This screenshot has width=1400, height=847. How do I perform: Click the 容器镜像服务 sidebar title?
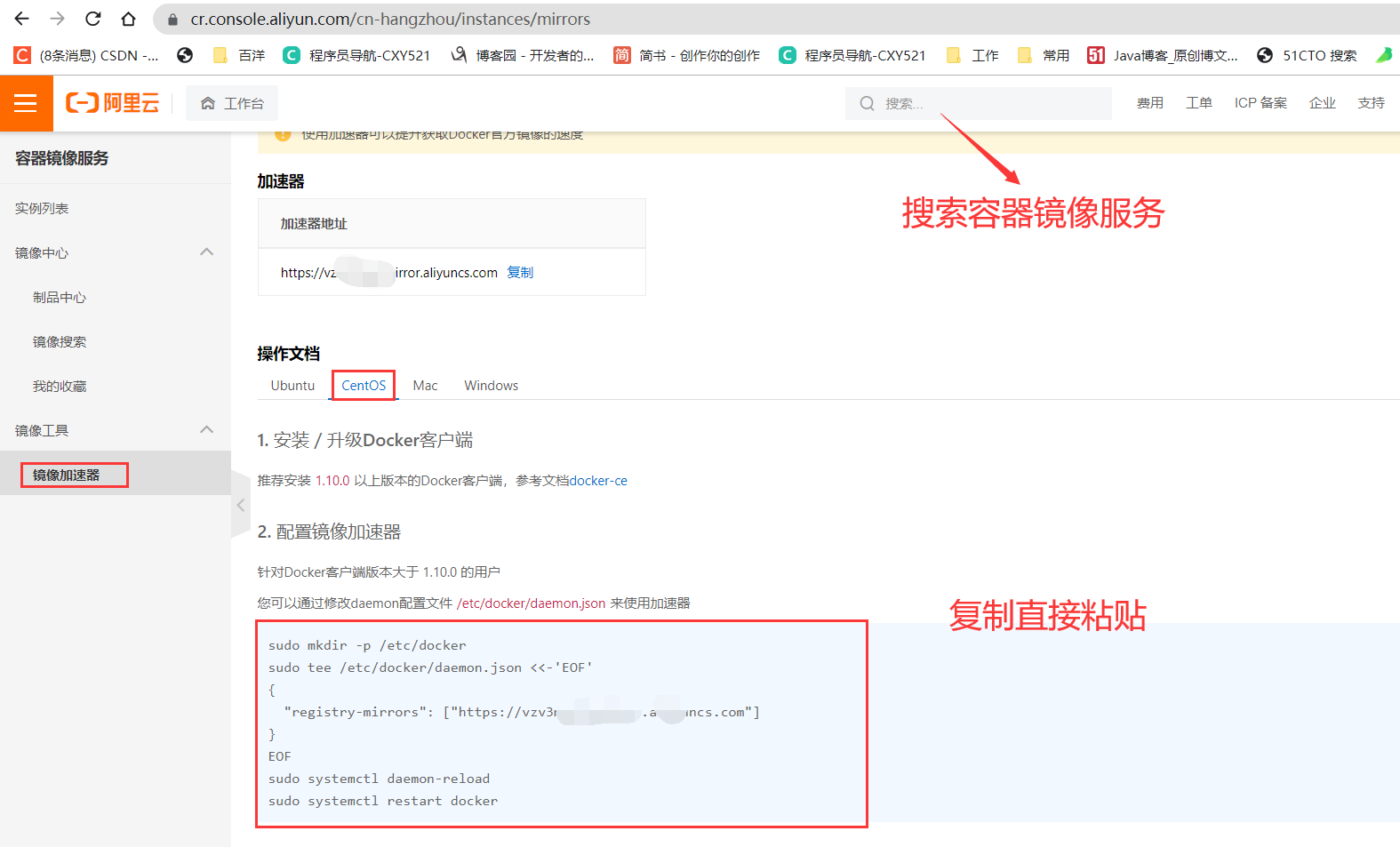point(62,158)
